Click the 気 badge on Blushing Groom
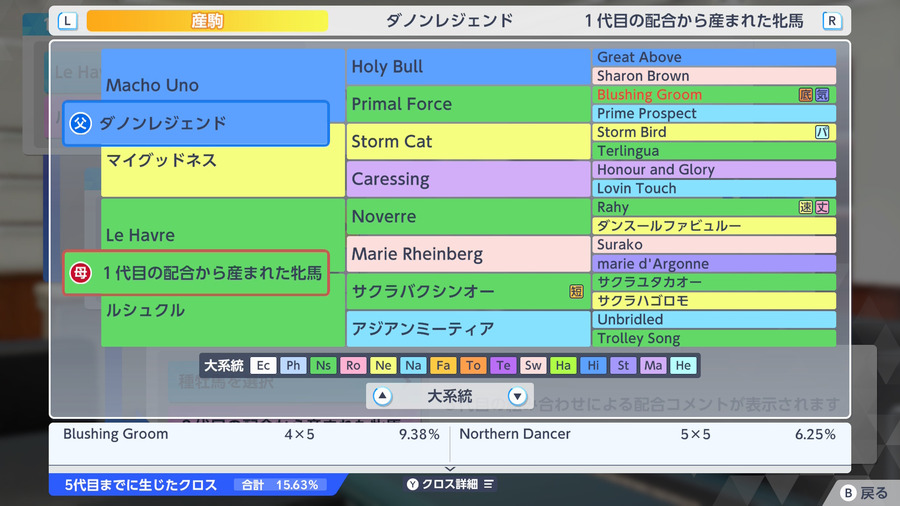This screenshot has width=900, height=506. point(822,95)
